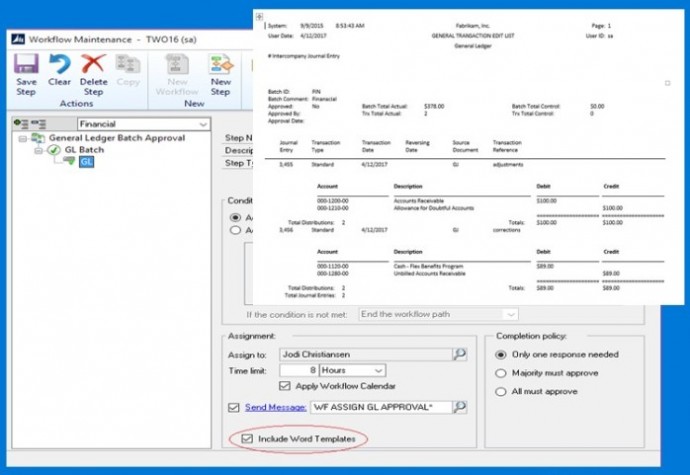Select the GL Batch tree item
Viewport: 690px width, 475px height.
click(x=84, y=150)
